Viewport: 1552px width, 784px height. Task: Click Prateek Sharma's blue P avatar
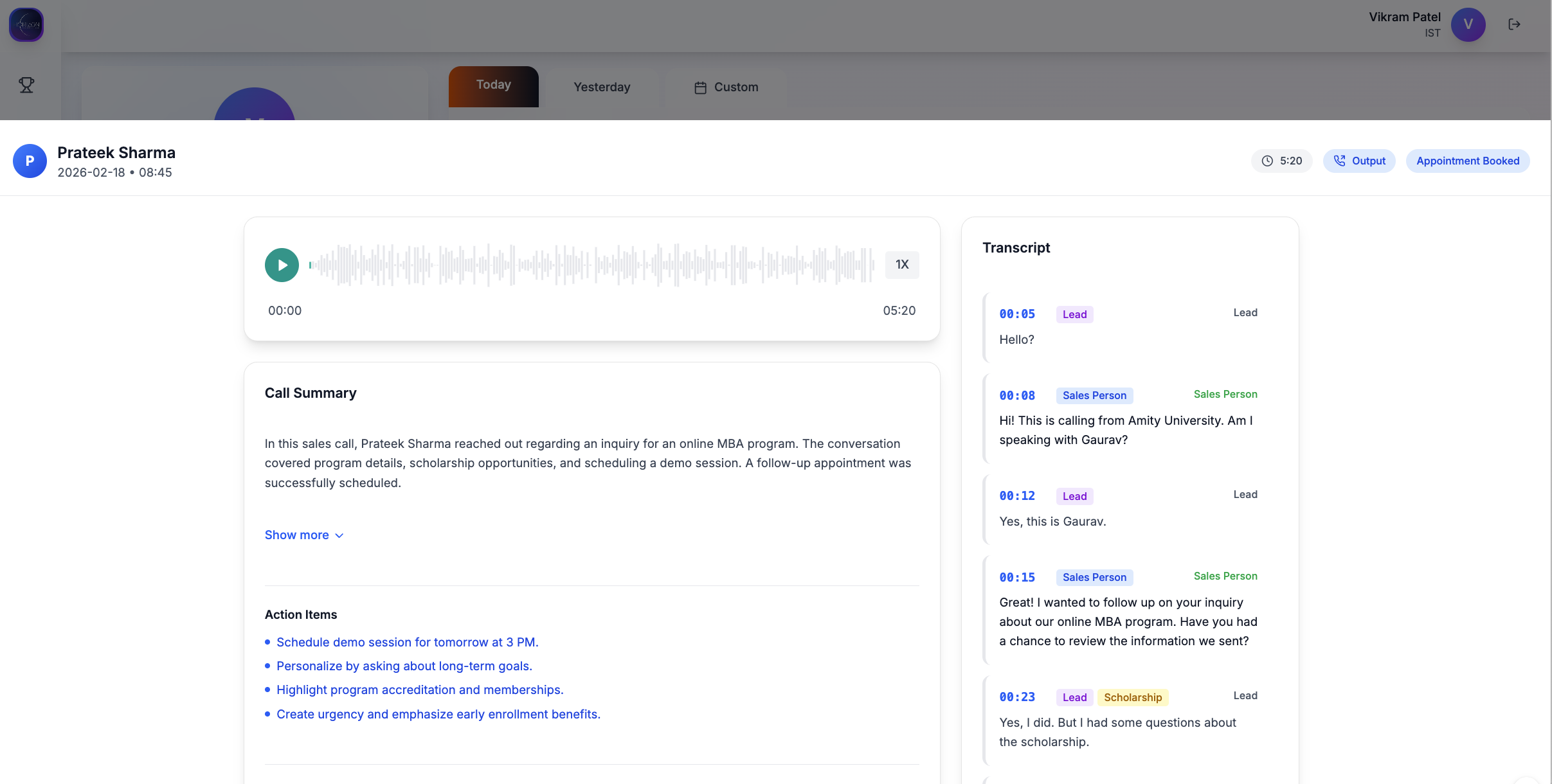click(30, 161)
